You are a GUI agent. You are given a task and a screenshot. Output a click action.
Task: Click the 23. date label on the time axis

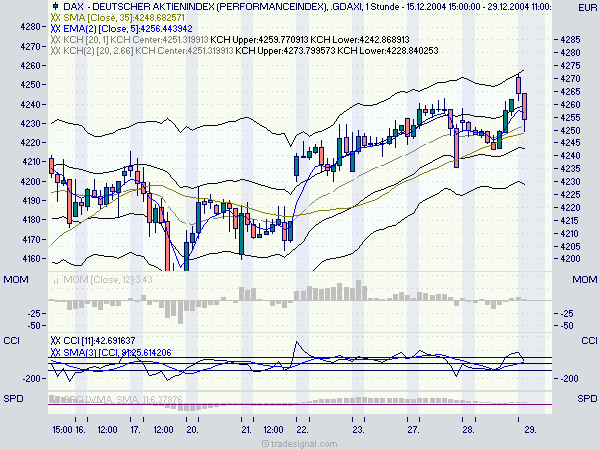[x=358, y=430]
